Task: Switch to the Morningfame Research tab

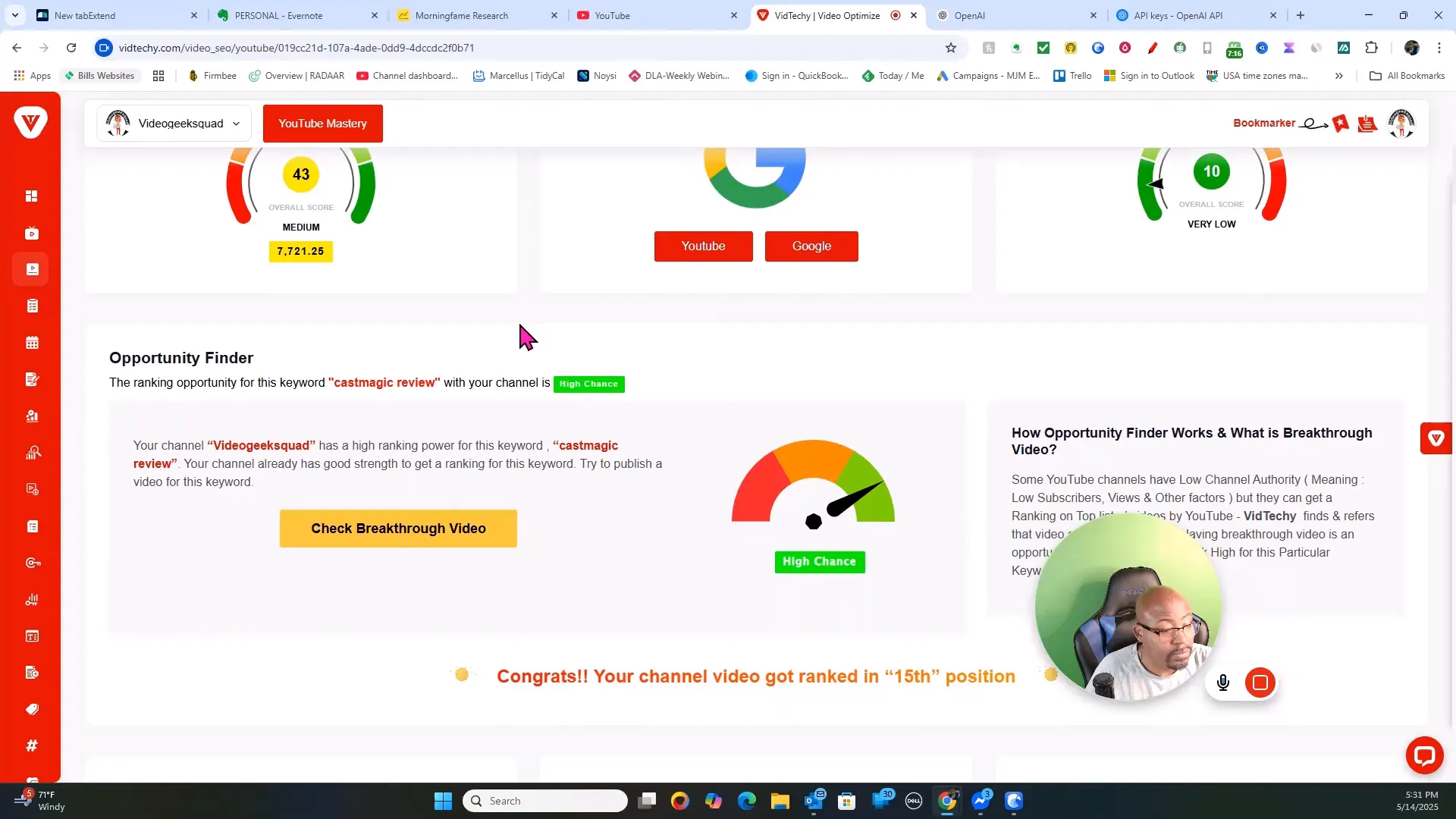Action: 478,15
